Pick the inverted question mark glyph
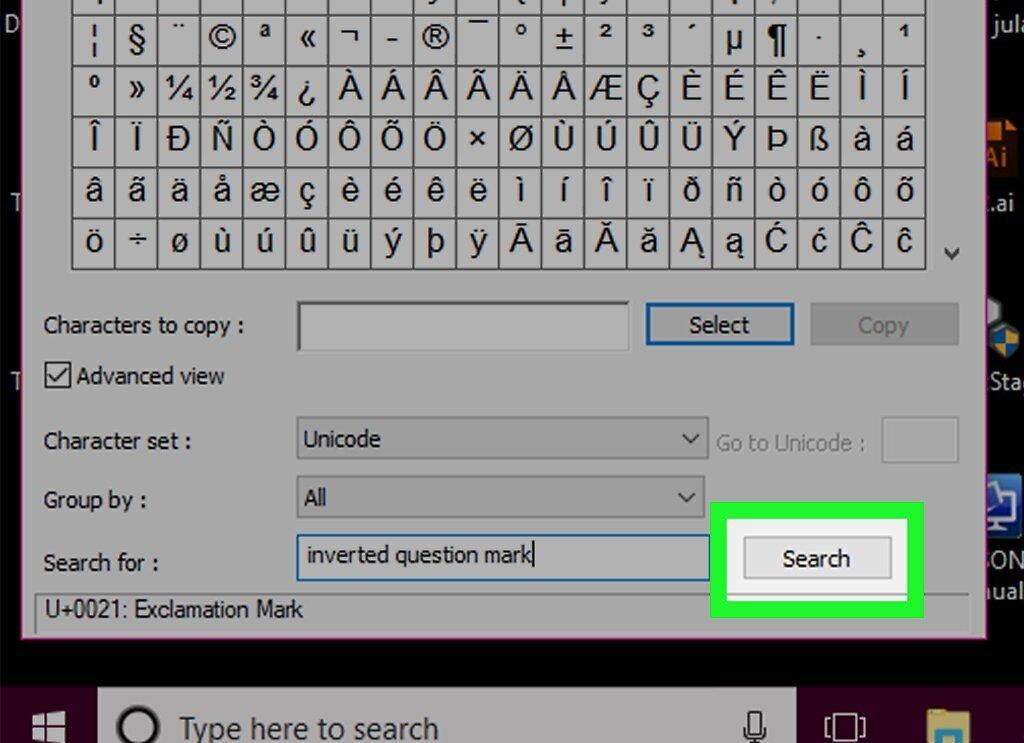Screen dimensions: 1024x743 (307, 89)
